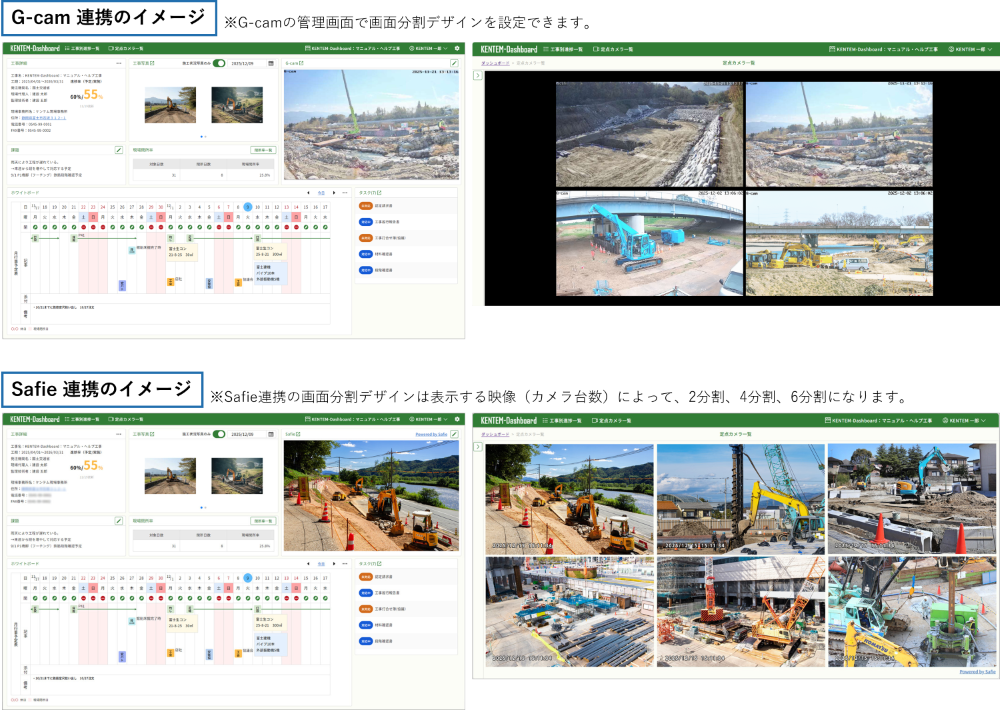The image size is (1000, 710).
Task: Click calendar icon beside date in G-cam dashboard
Action: [x=271, y=63]
